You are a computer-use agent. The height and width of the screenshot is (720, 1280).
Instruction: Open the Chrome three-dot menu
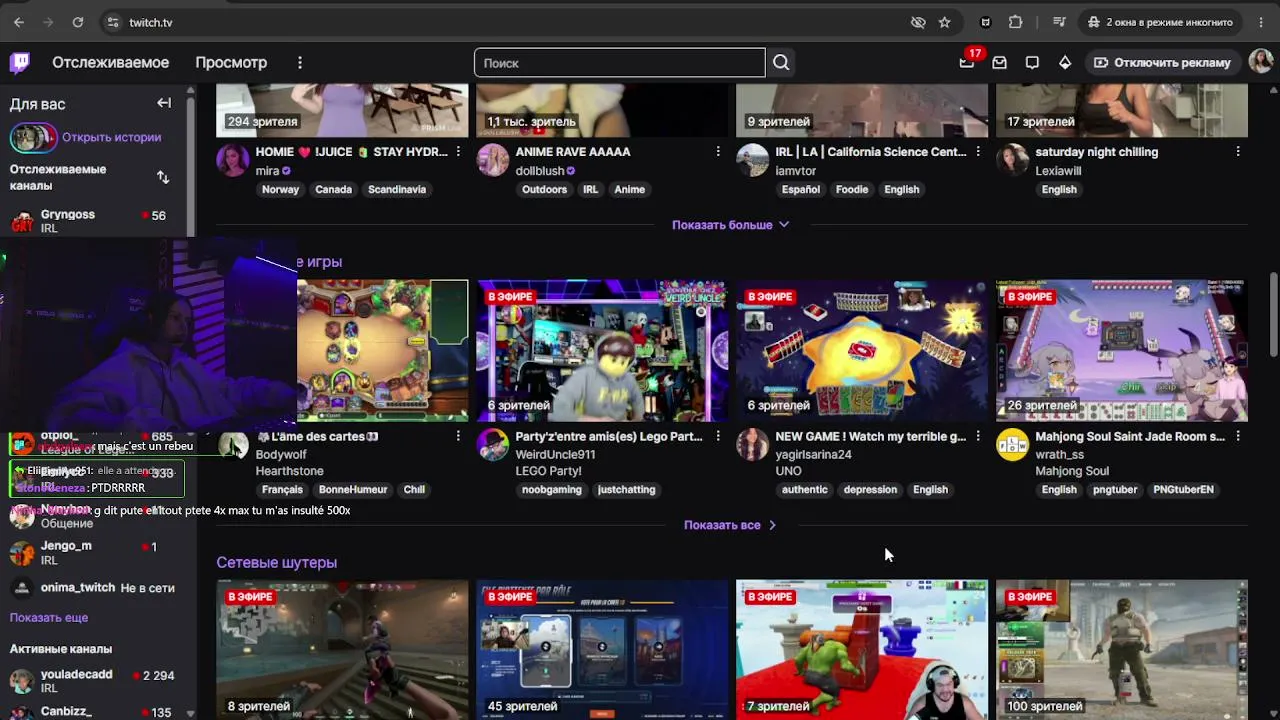click(1261, 22)
